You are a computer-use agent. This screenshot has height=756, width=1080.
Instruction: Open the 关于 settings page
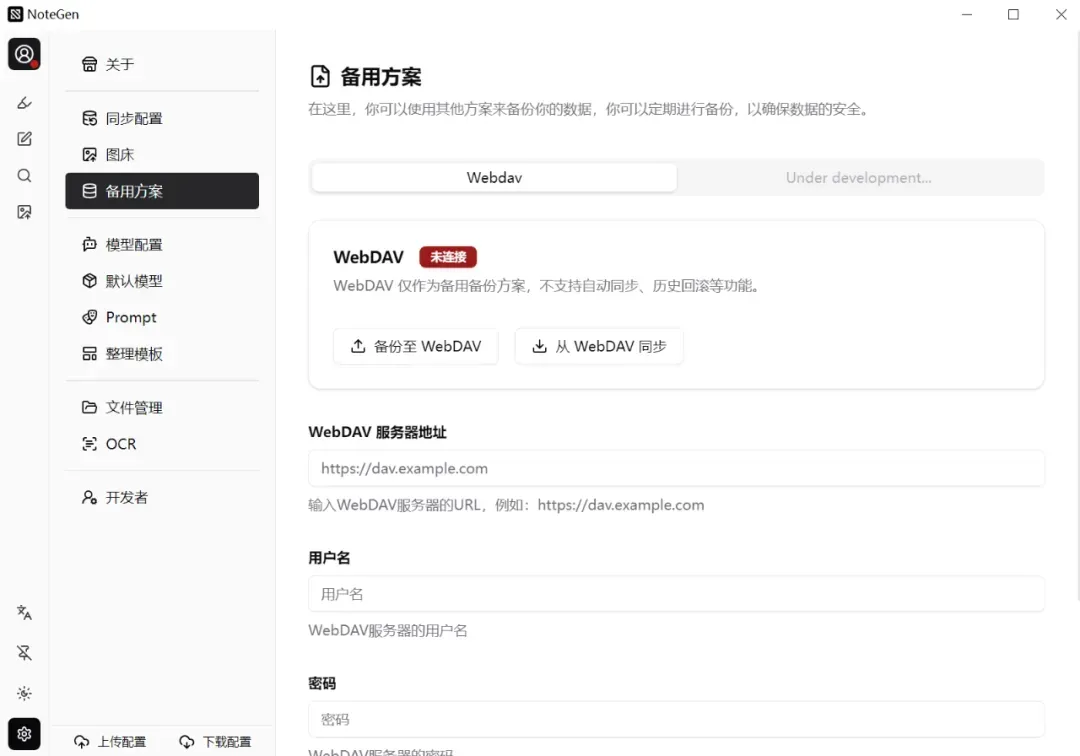coord(162,64)
